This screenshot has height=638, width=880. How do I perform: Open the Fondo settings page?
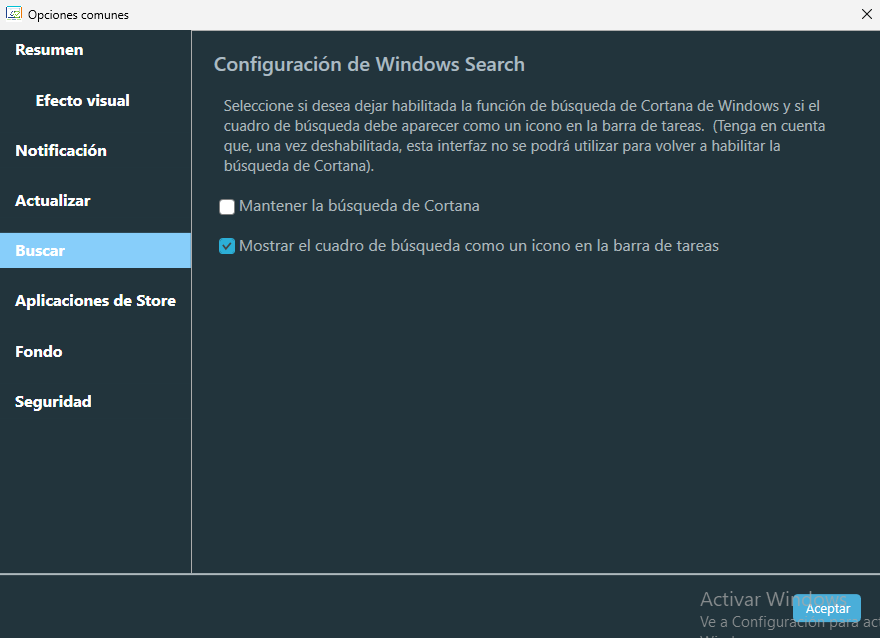(39, 351)
